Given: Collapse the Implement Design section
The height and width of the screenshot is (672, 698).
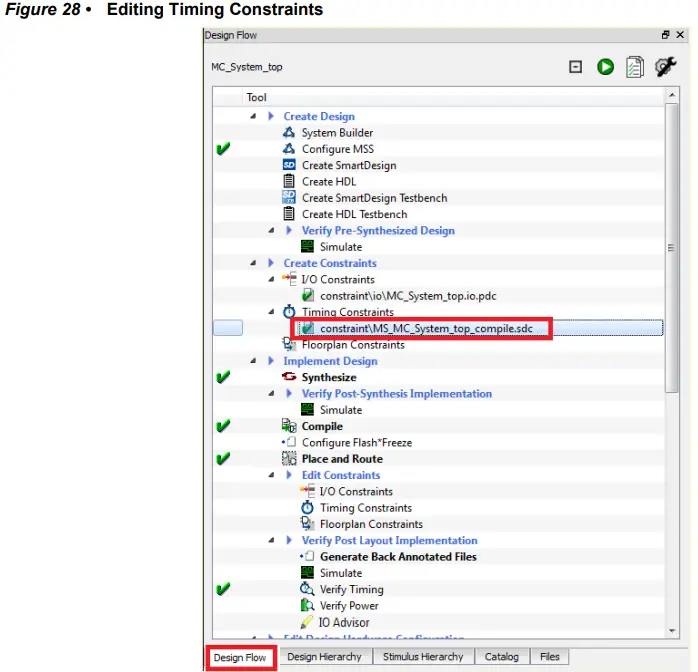Looking at the screenshot, I should click(253, 361).
